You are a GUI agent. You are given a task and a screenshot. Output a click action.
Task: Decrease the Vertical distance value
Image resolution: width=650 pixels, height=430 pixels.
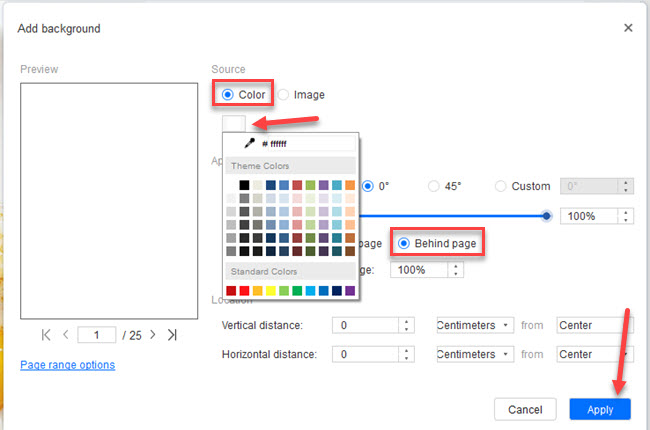[406, 329]
